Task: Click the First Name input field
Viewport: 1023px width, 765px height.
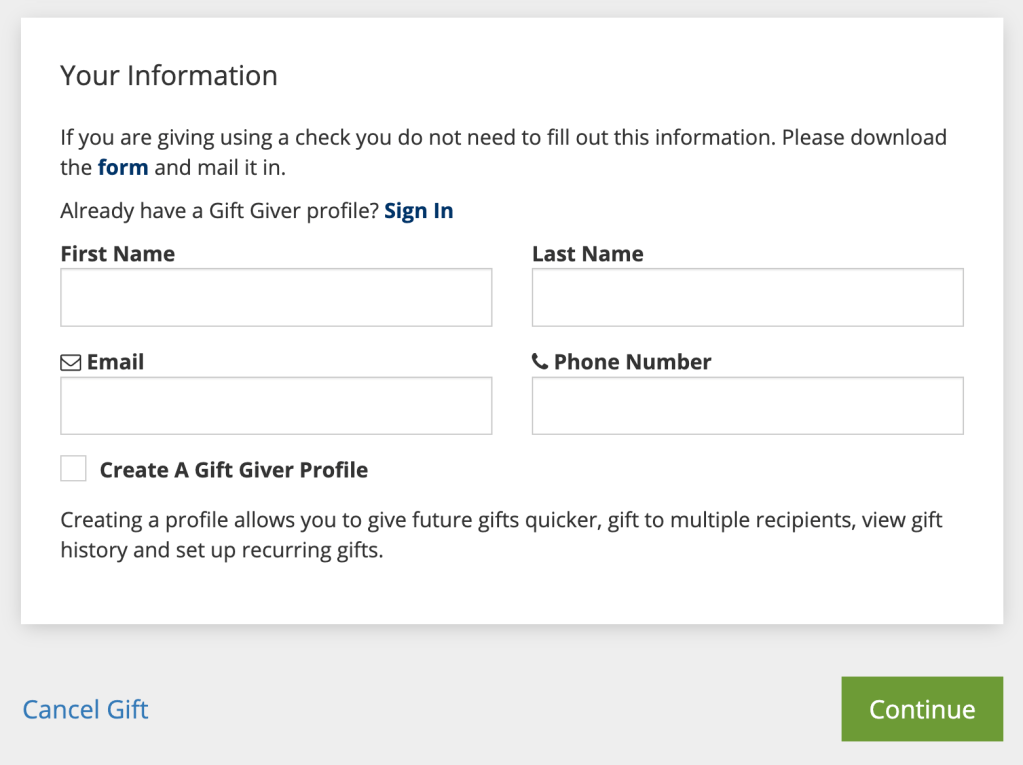Action: (276, 297)
